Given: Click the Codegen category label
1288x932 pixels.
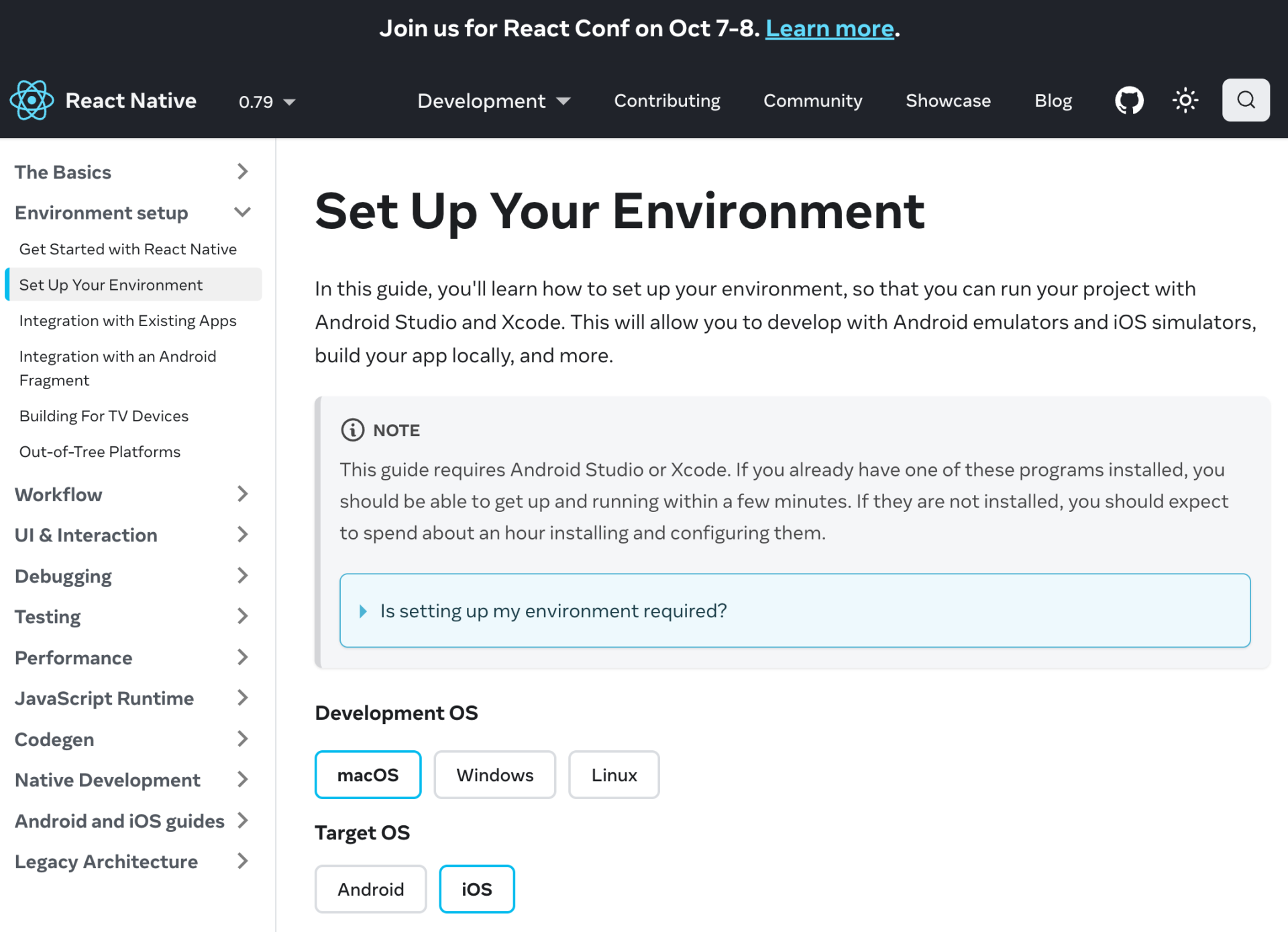Looking at the screenshot, I should [54, 739].
